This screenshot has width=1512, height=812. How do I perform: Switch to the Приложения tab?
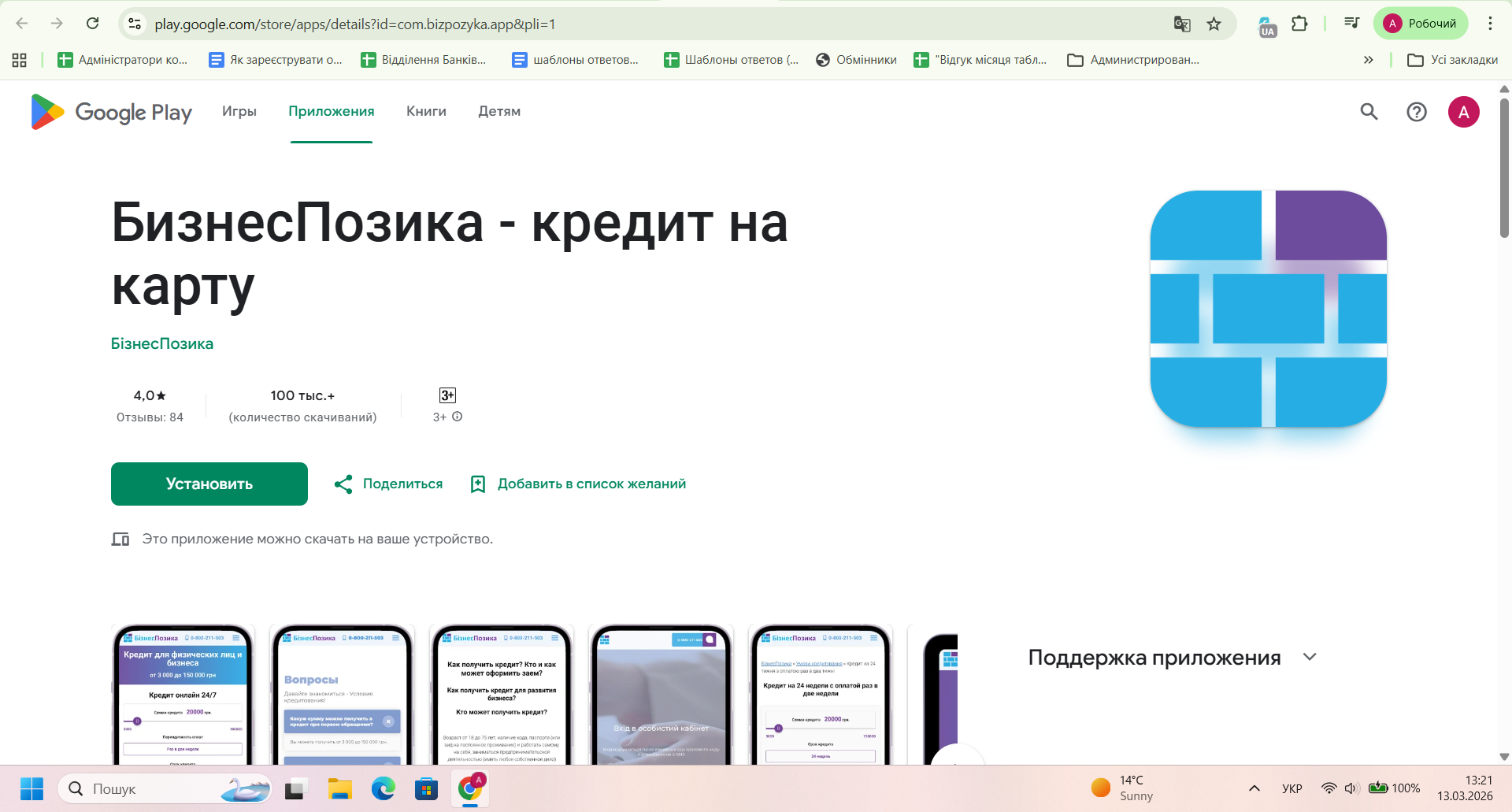pyautogui.click(x=332, y=111)
